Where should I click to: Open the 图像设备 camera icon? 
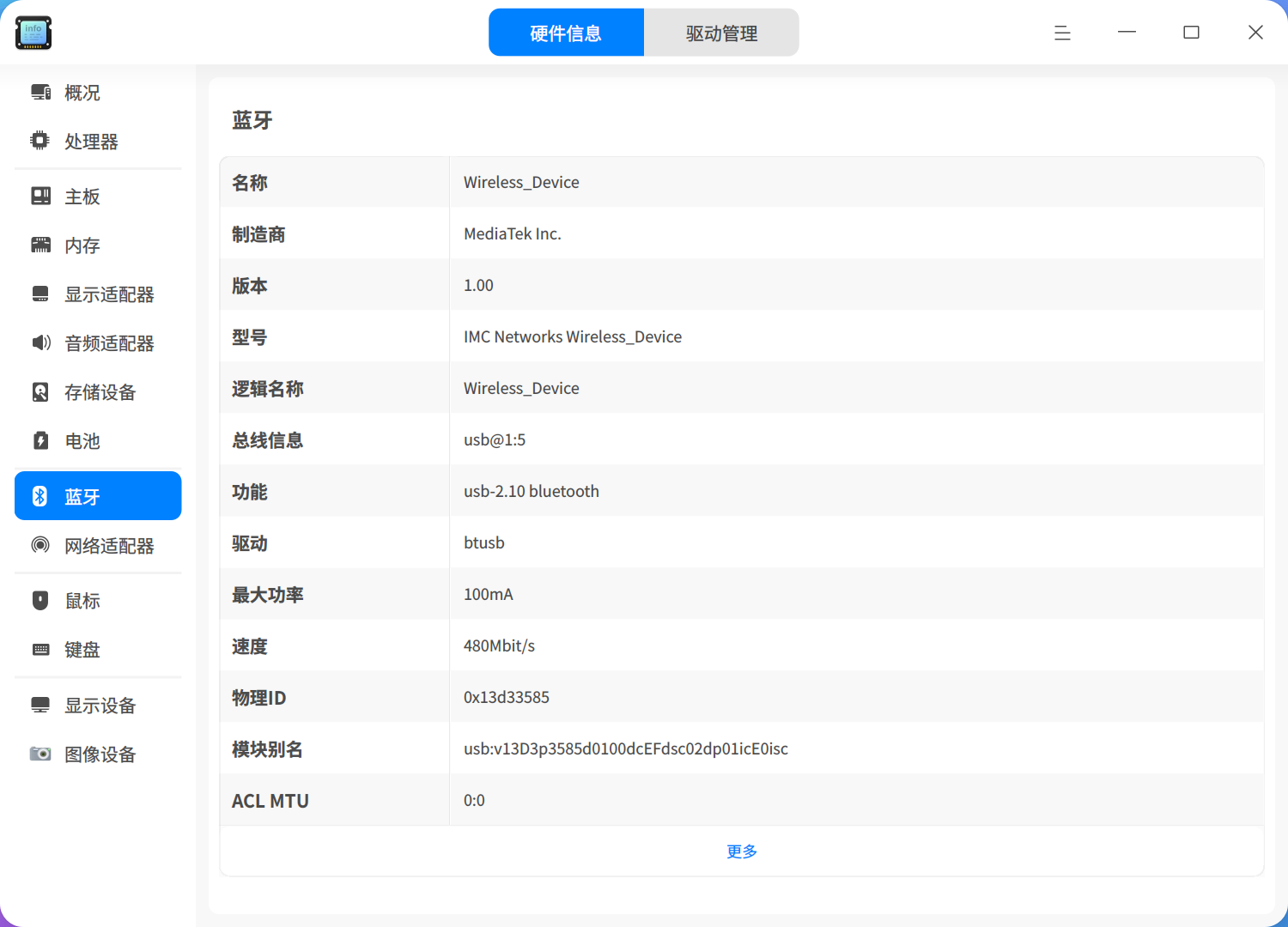coord(40,754)
